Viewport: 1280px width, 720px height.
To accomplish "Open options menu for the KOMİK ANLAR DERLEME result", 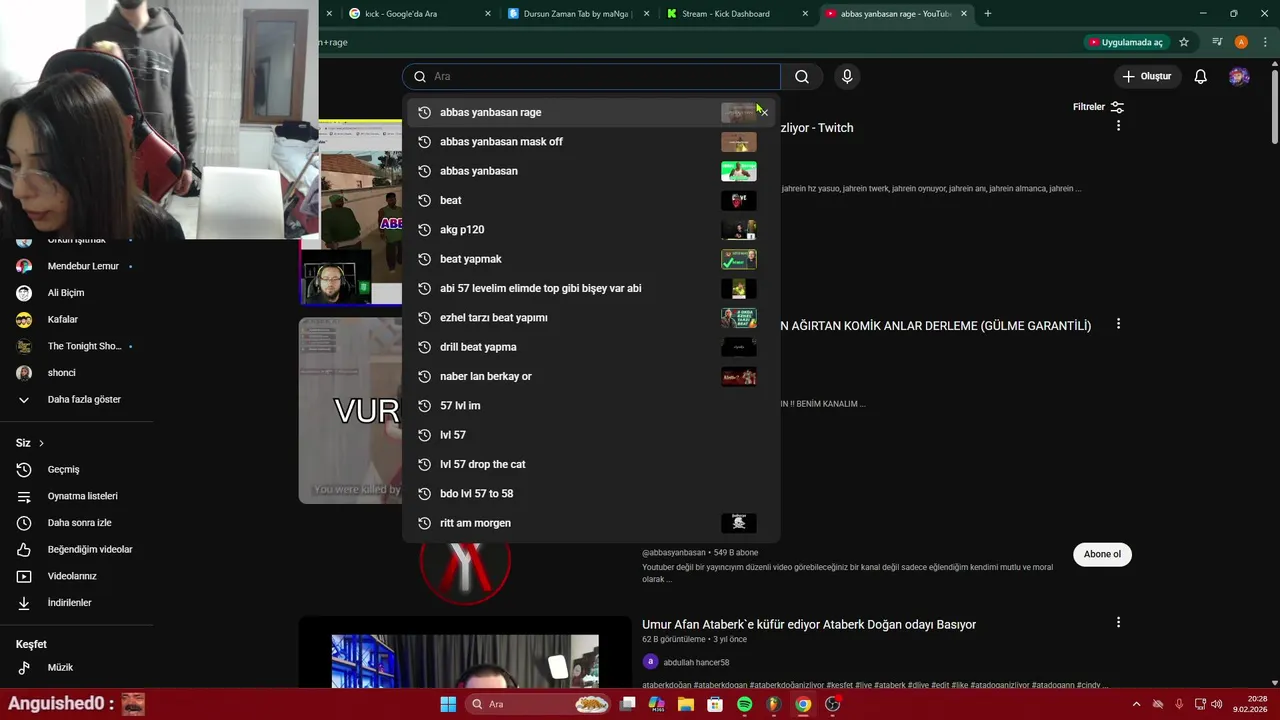I will tap(1118, 324).
